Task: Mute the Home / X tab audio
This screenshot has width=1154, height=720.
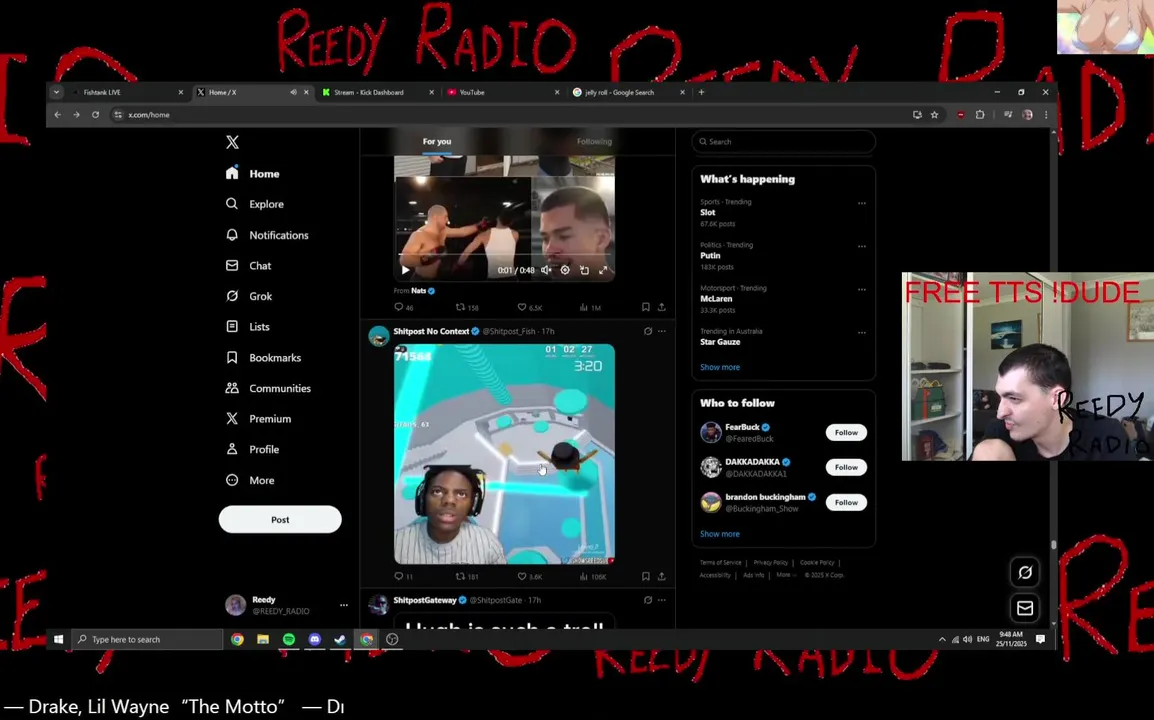Action: pyautogui.click(x=293, y=92)
